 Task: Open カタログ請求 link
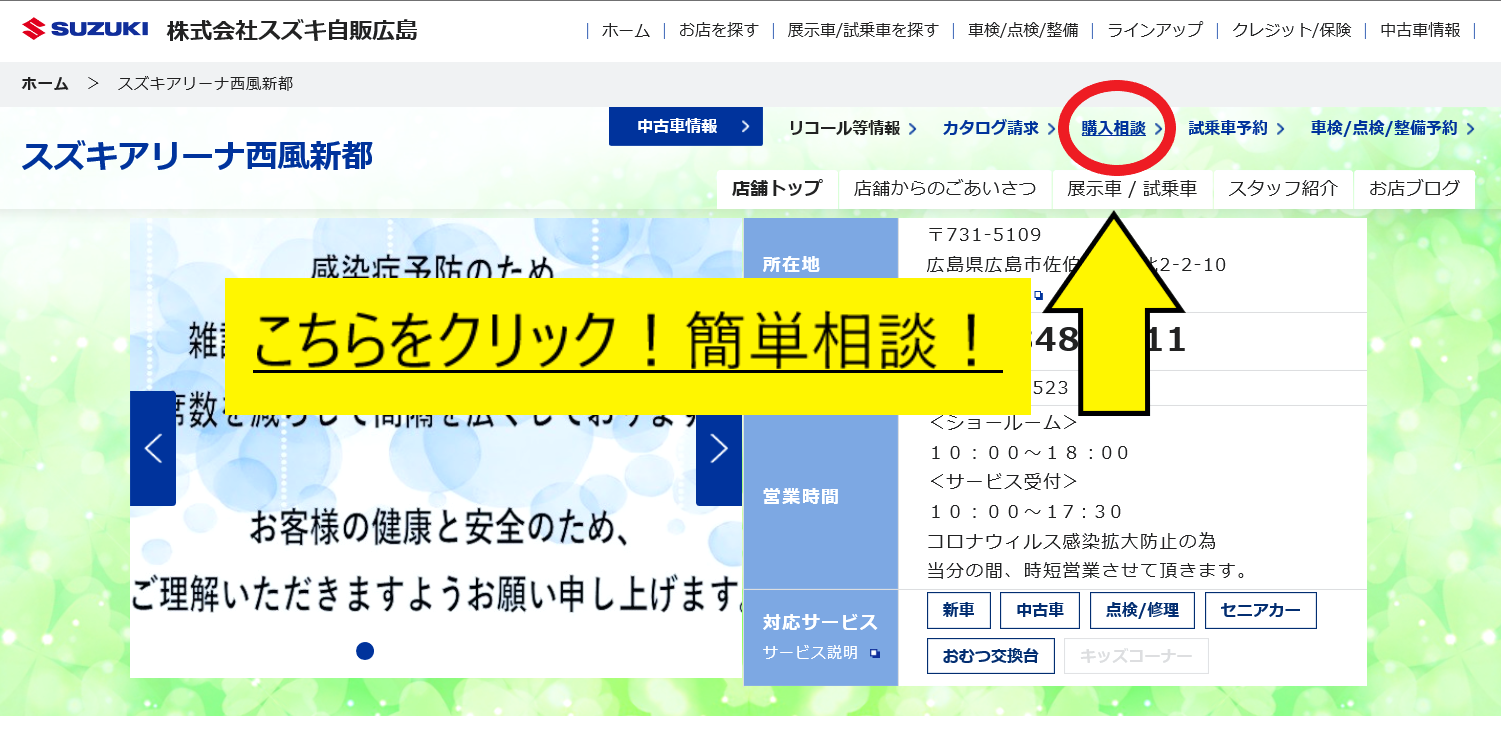point(999,128)
